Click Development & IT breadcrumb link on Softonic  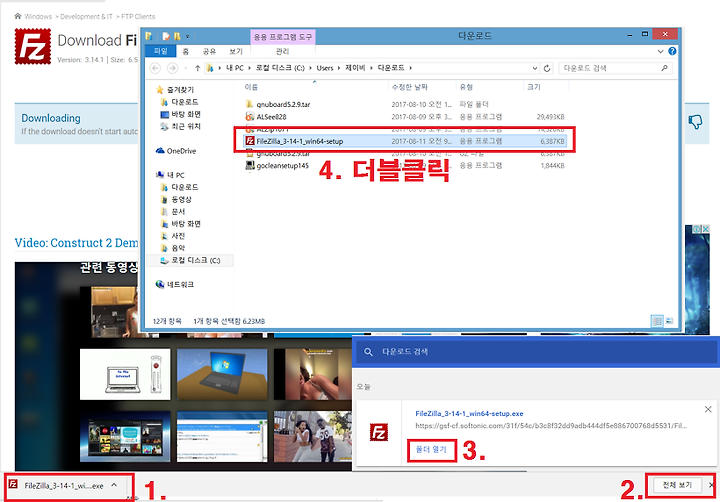point(86,17)
